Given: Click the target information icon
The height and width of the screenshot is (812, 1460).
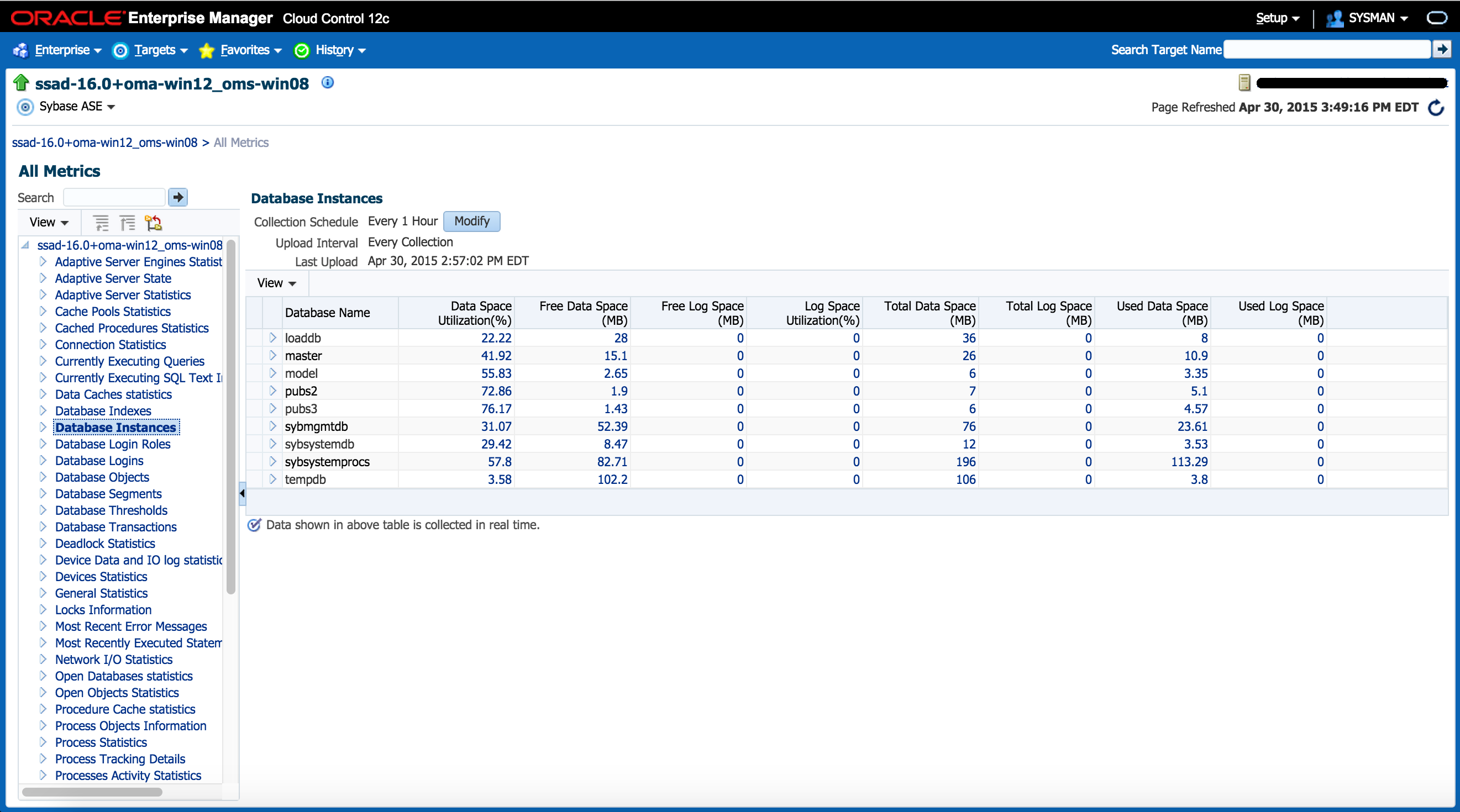Looking at the screenshot, I should [328, 83].
